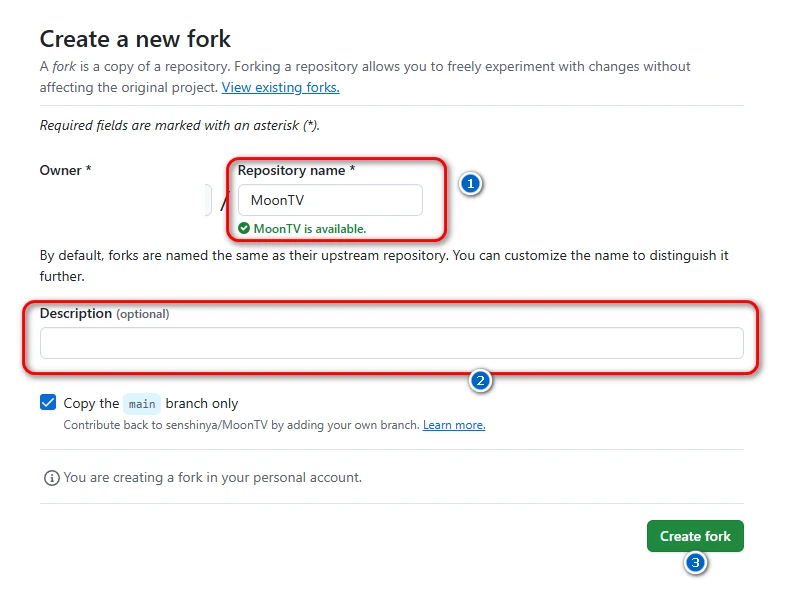Image resolution: width=786 pixels, height=607 pixels.
Task: Click the info icon beside personal account notice
Action: pyautogui.click(x=52, y=478)
